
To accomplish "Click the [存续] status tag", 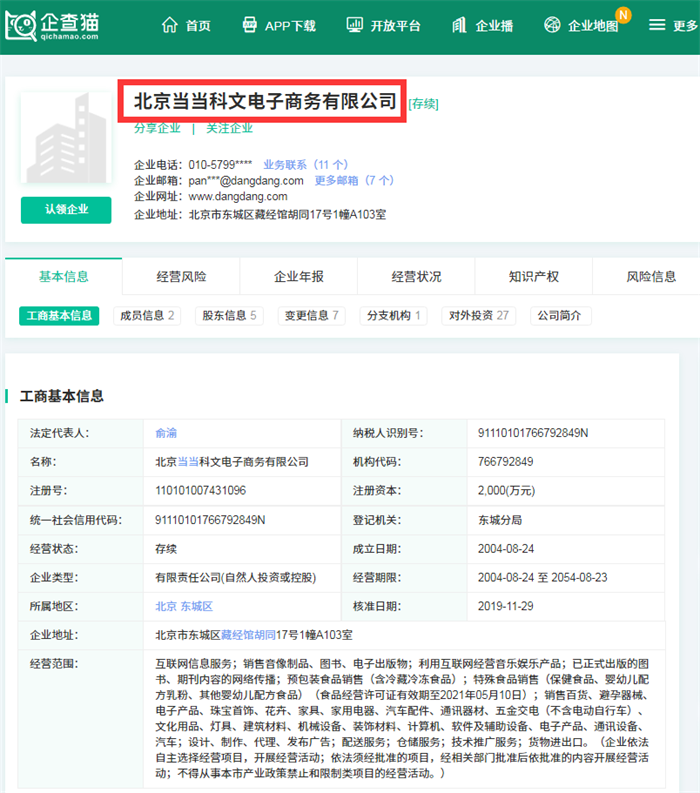I will (x=423, y=104).
